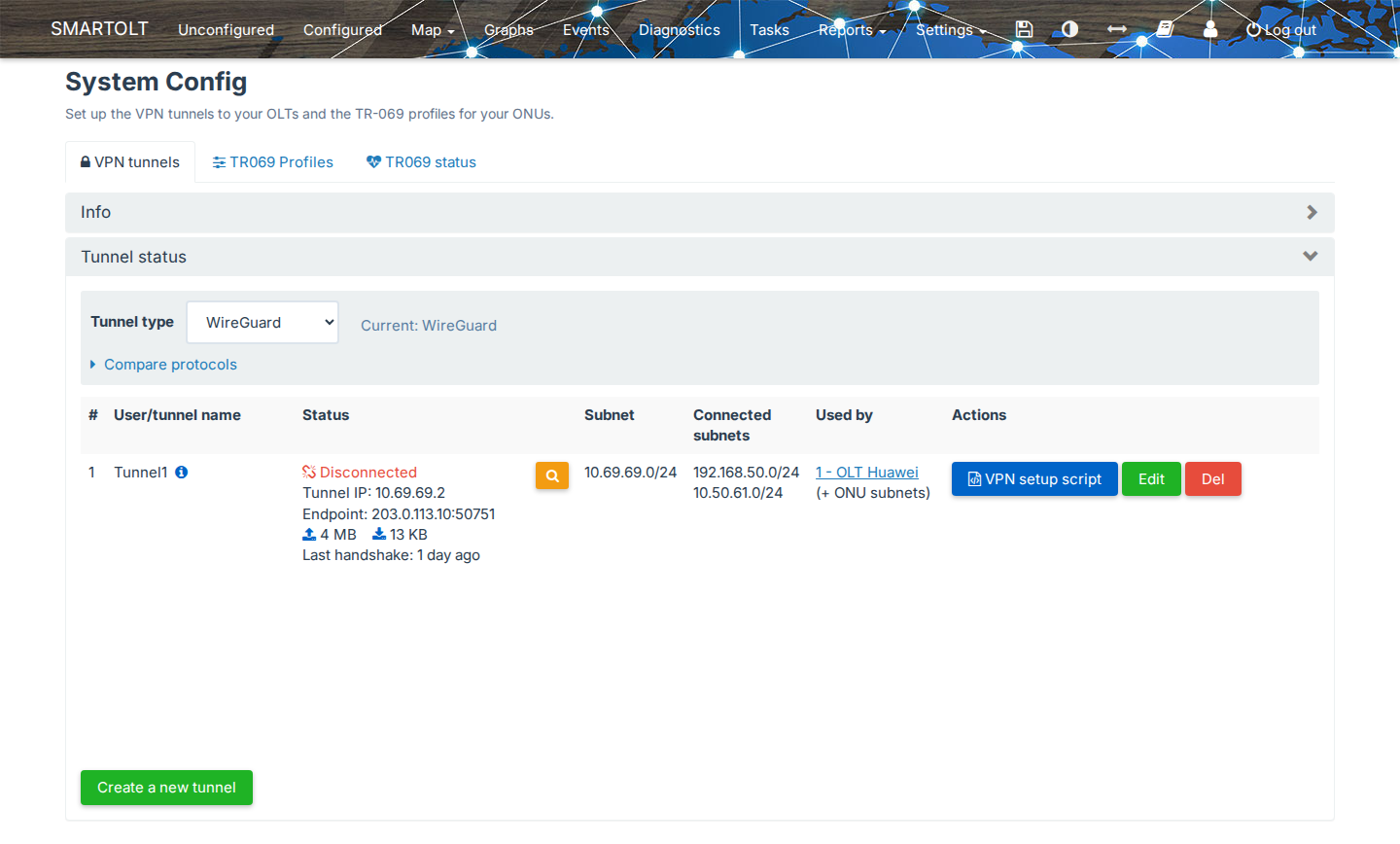Click the Current: WireGuard label

coord(429,326)
